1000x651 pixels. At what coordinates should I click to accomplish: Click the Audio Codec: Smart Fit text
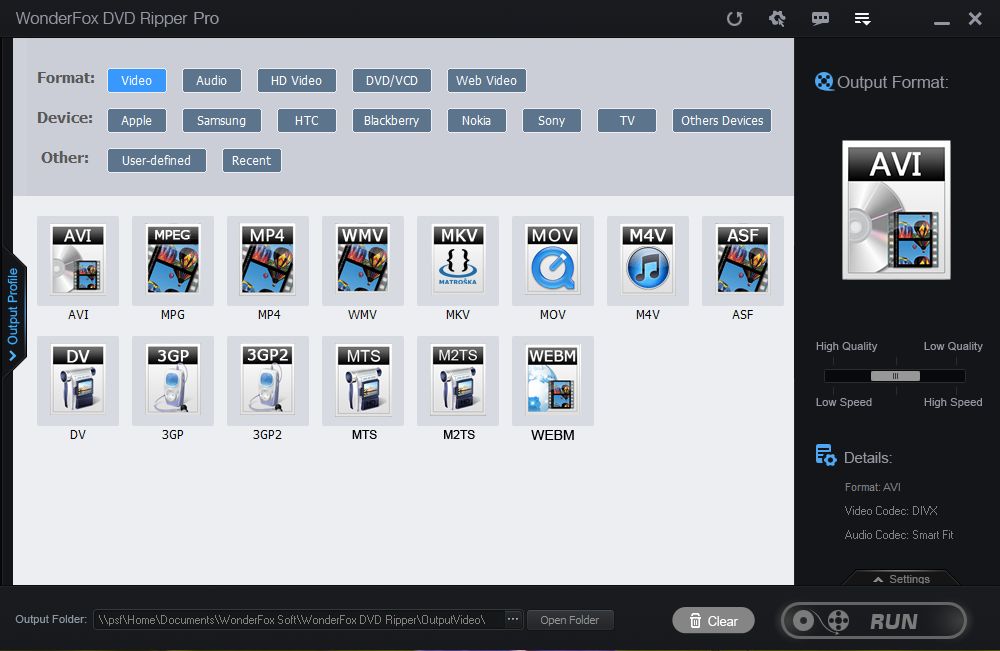click(x=899, y=535)
